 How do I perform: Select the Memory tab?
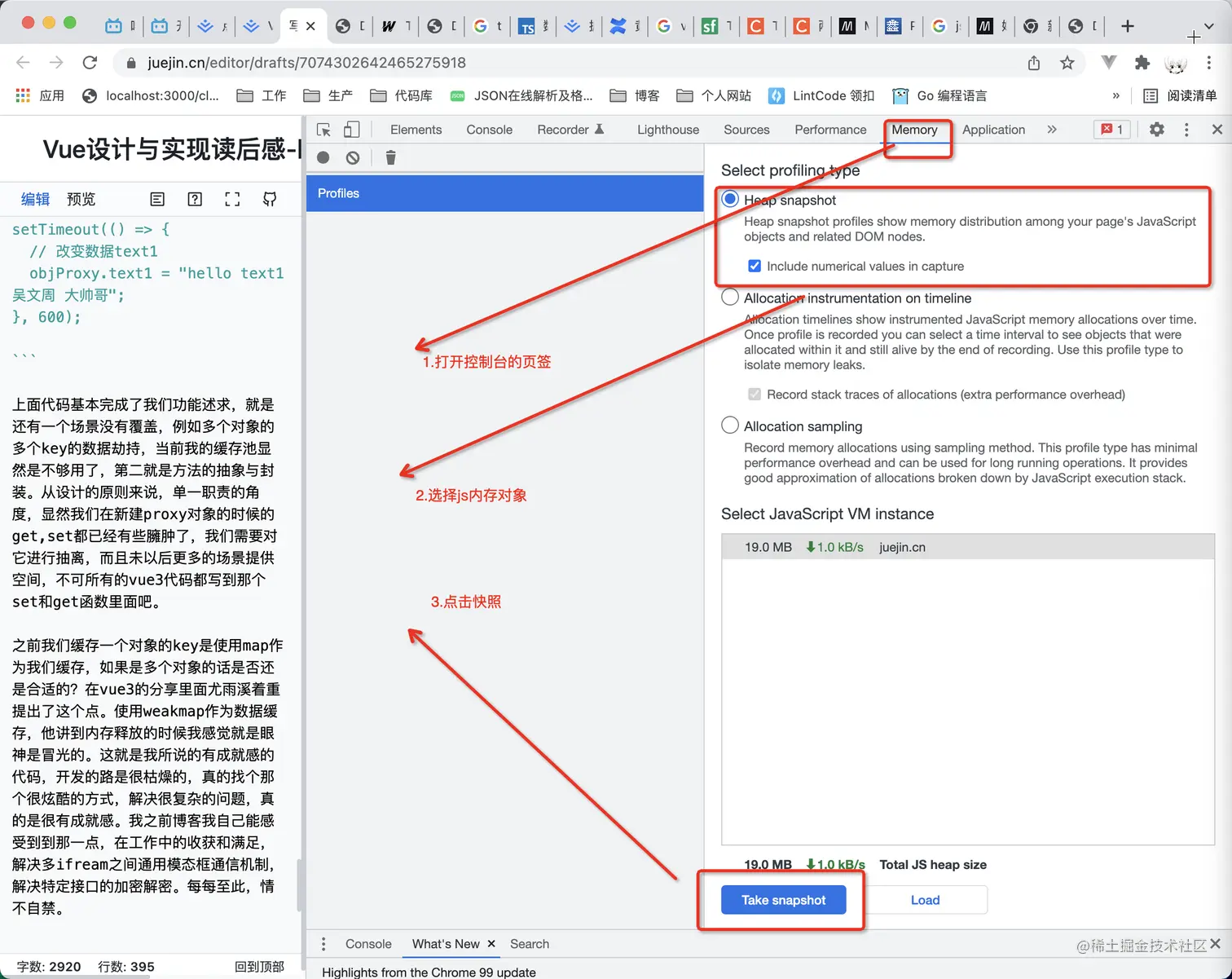[x=914, y=130]
